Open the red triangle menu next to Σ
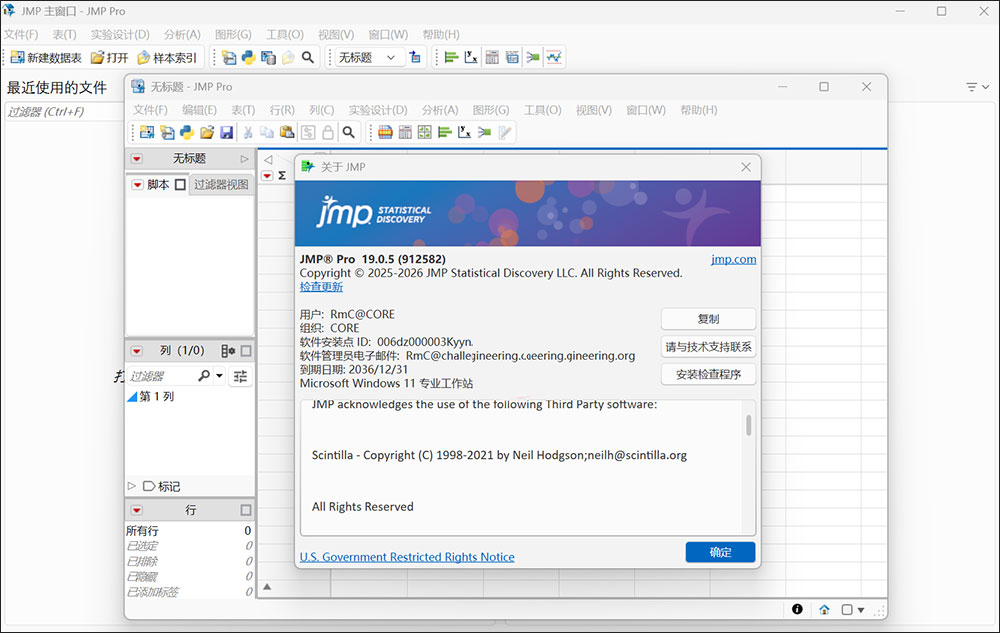Viewport: 1000px width, 633px height. (267, 176)
